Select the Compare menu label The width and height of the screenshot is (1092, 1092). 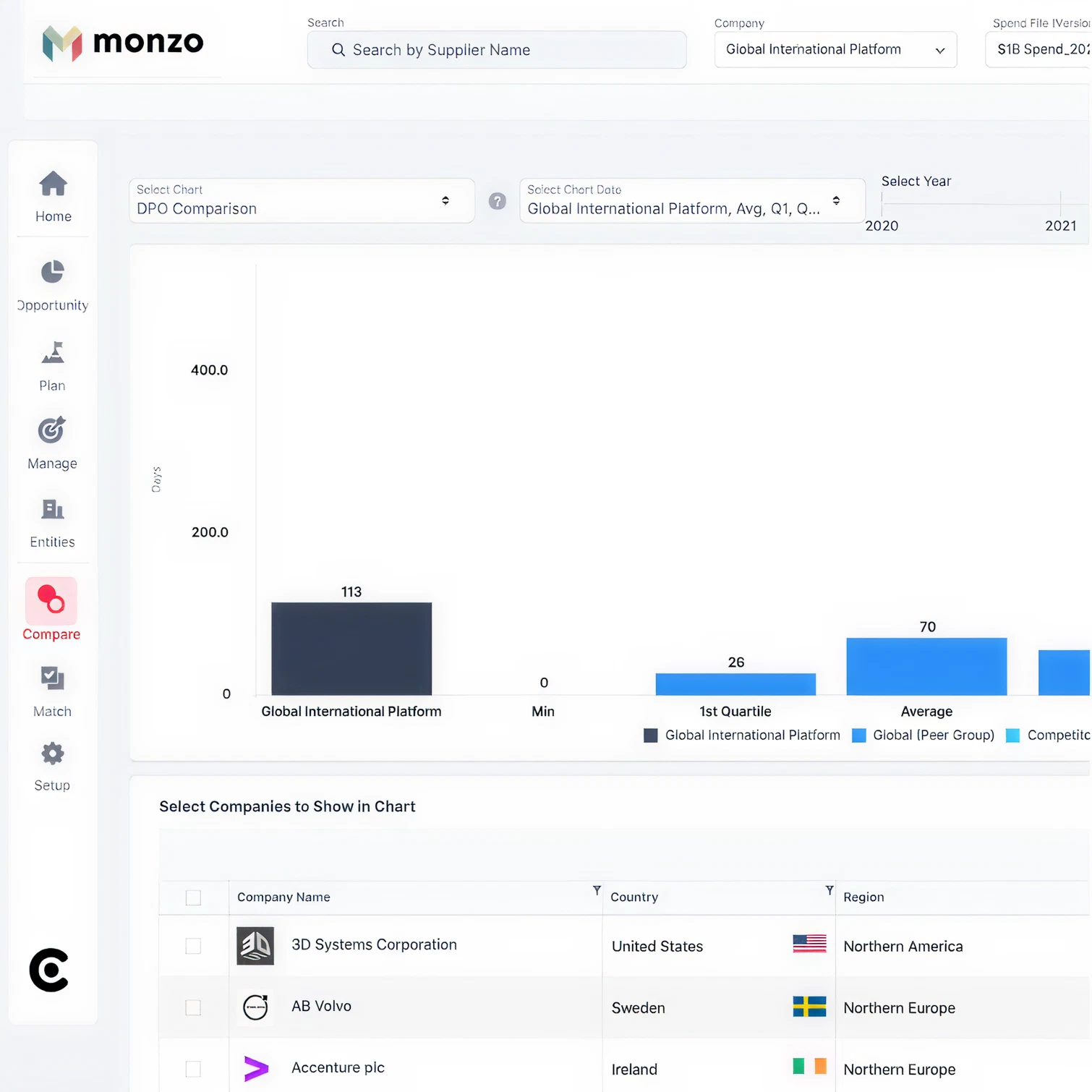click(51, 634)
